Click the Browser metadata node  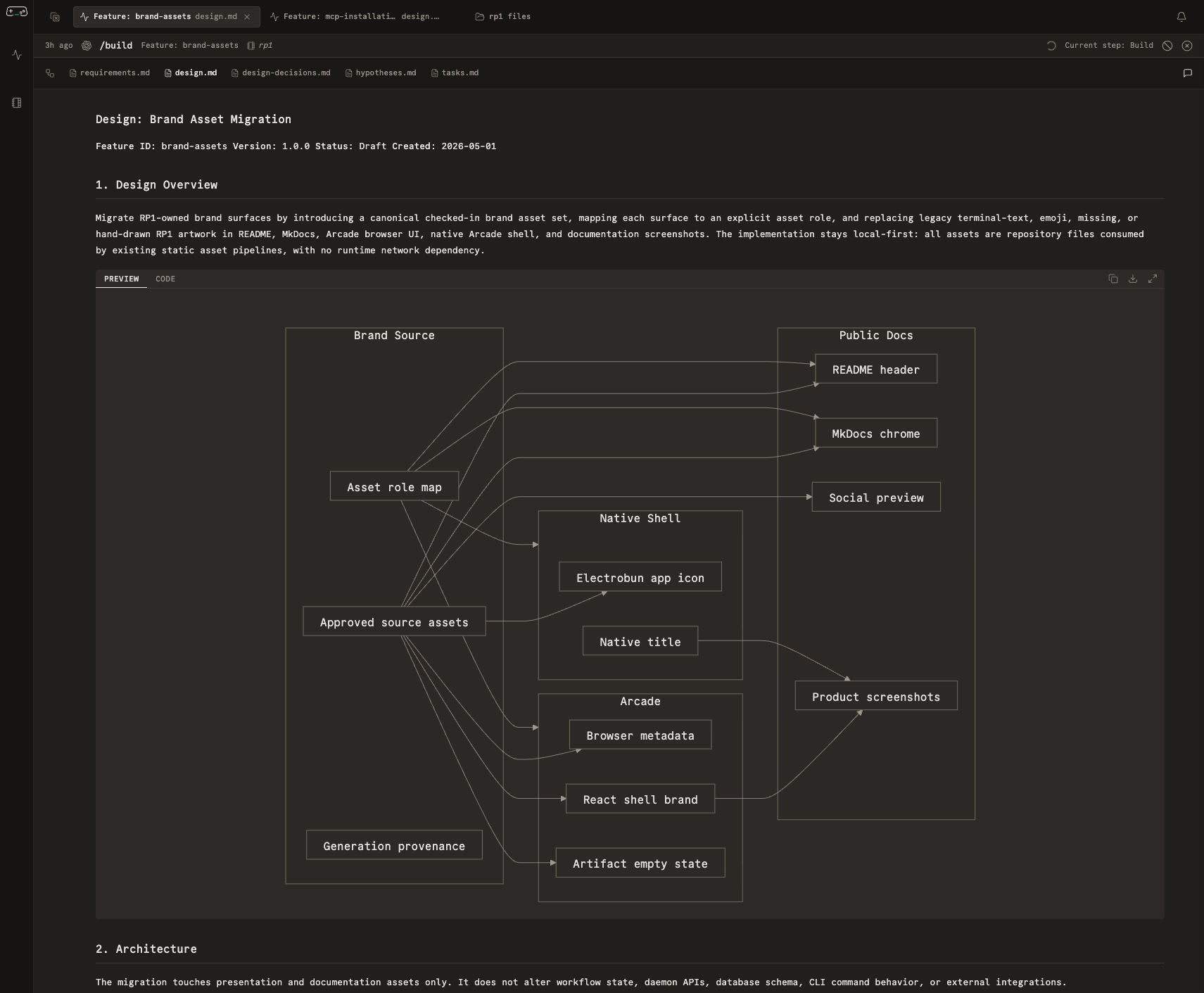tap(640, 735)
